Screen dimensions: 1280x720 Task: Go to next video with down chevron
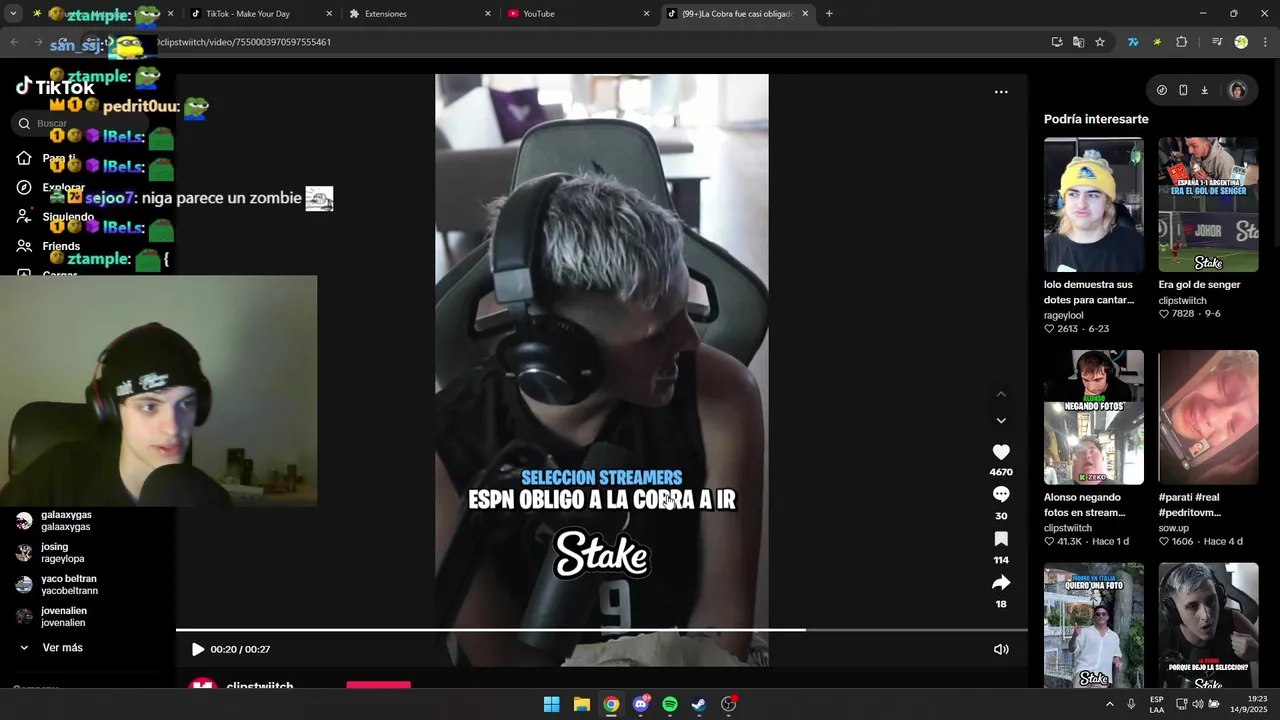1001,421
